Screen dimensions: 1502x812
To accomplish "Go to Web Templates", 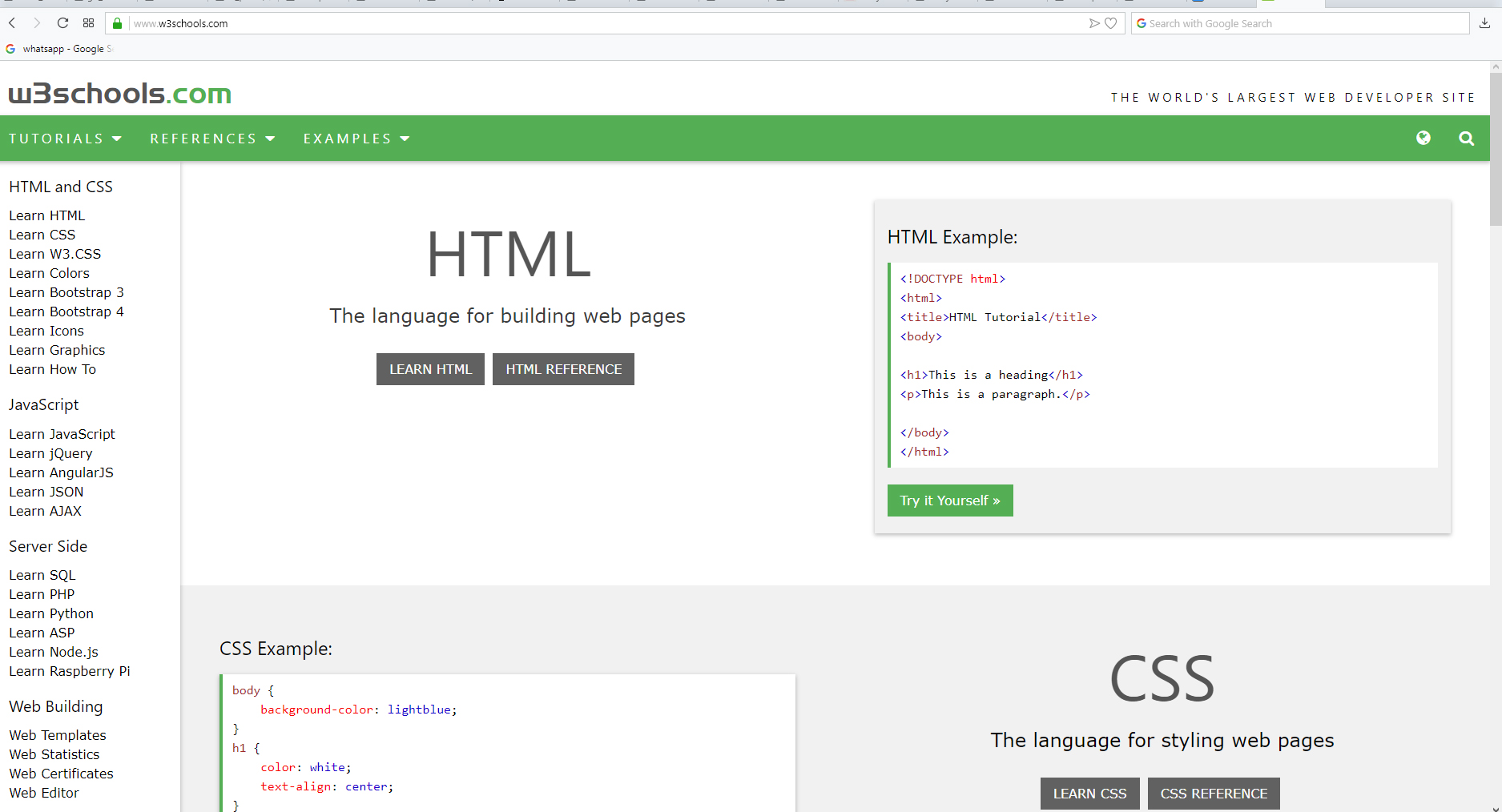I will (x=58, y=735).
